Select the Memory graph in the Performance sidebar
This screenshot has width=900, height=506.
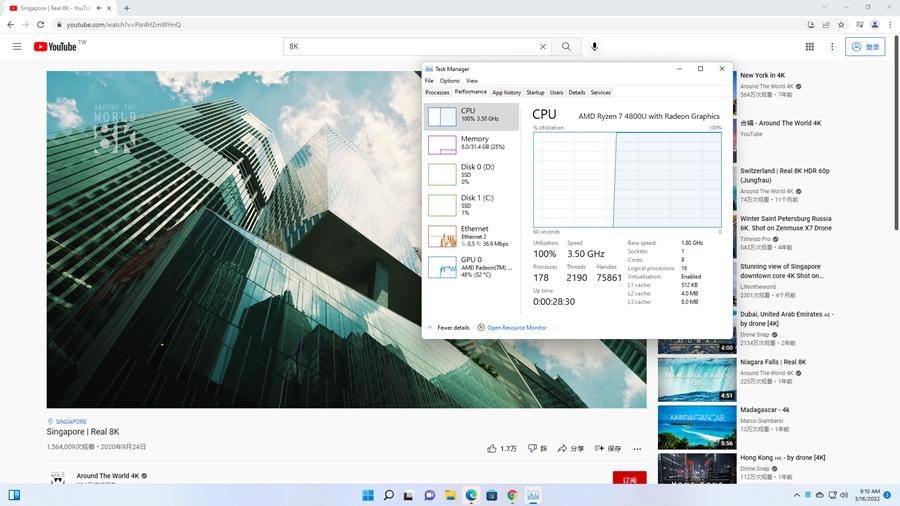(471, 144)
